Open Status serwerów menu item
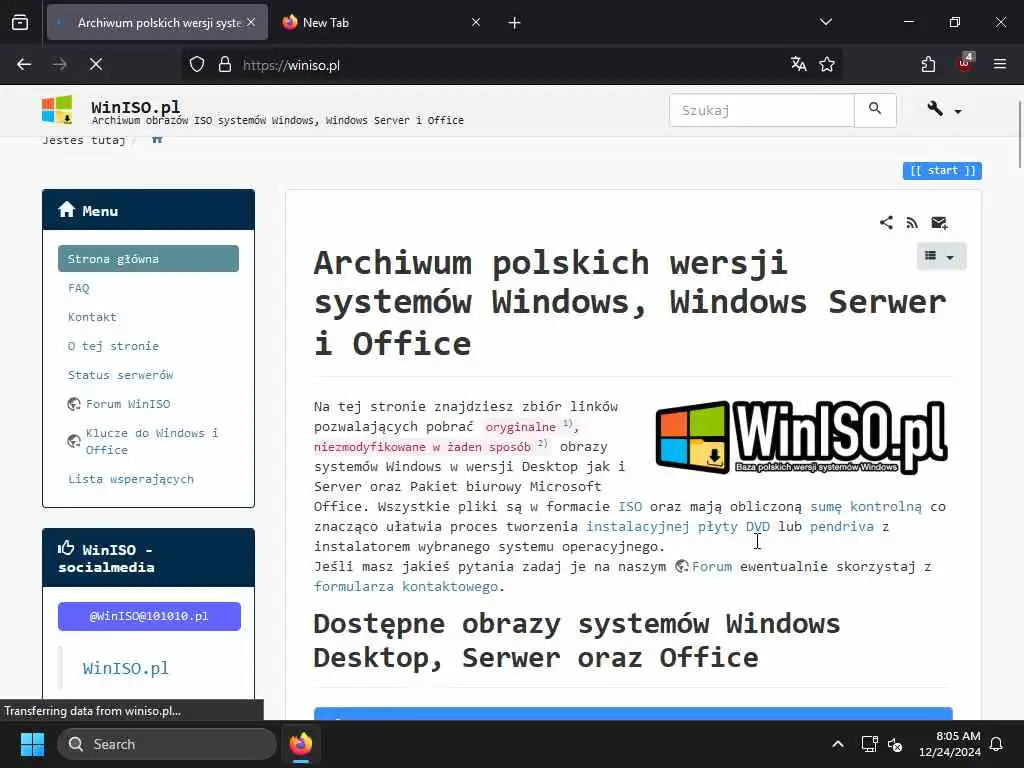The image size is (1024, 768). [x=120, y=375]
